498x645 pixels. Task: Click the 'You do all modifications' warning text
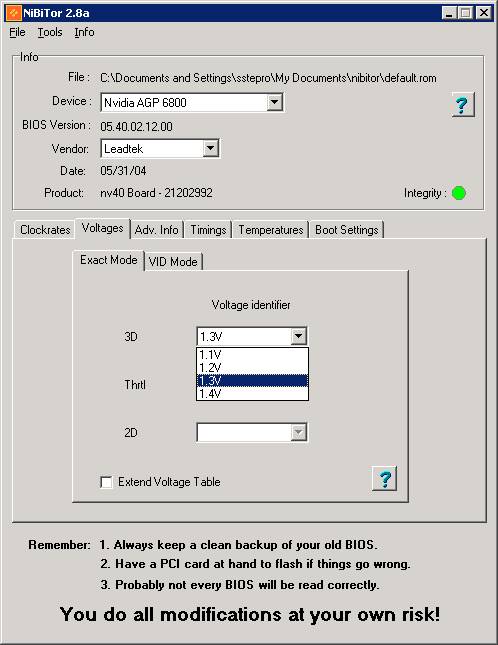250,614
